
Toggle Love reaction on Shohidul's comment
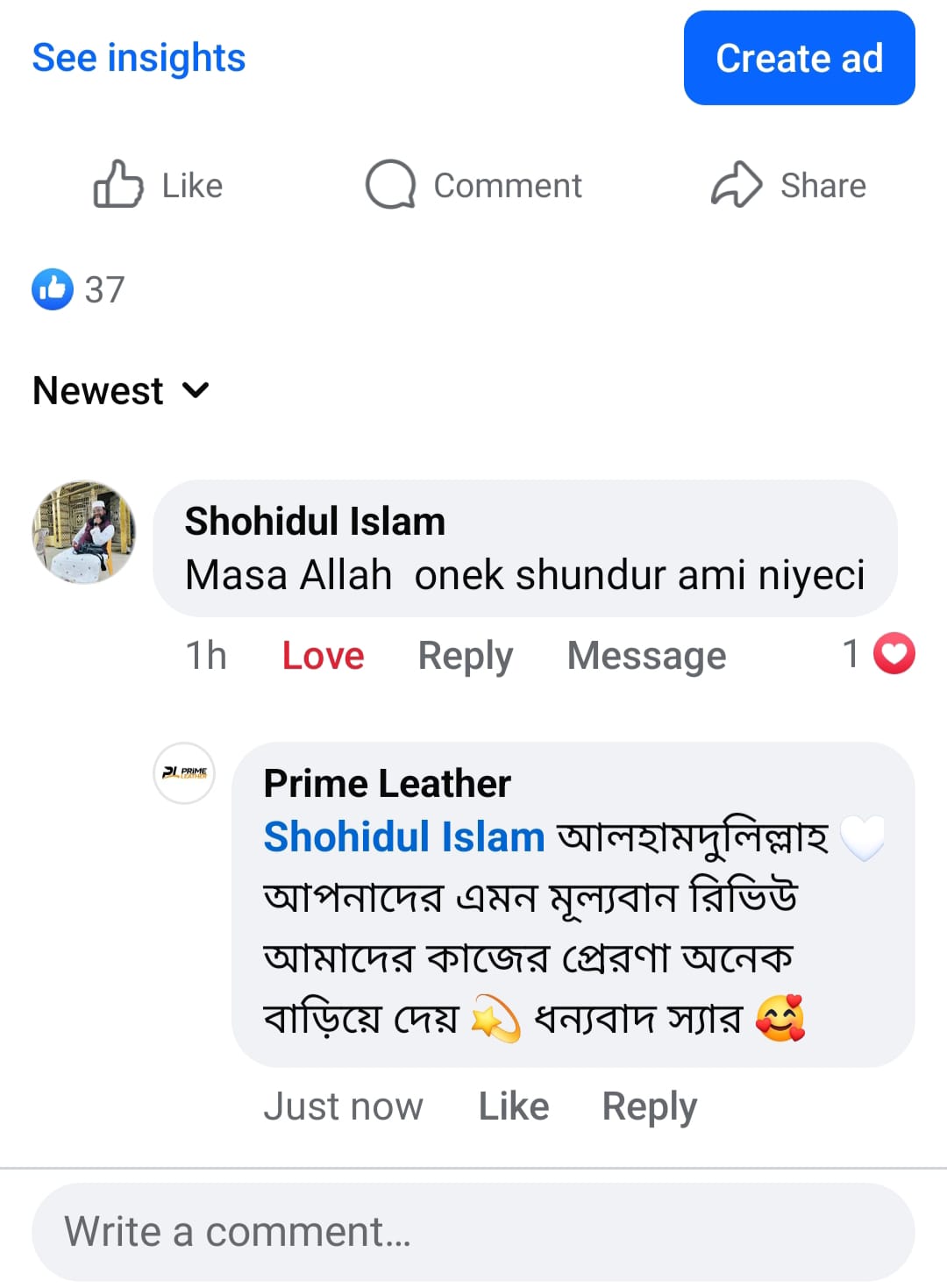[323, 656]
